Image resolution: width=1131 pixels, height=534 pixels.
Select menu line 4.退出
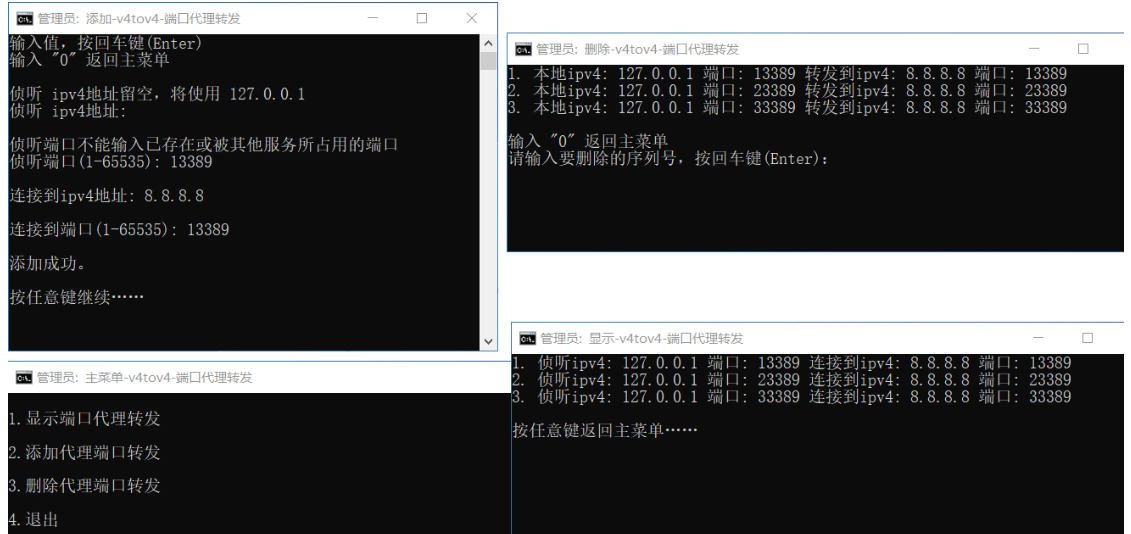tap(33, 519)
